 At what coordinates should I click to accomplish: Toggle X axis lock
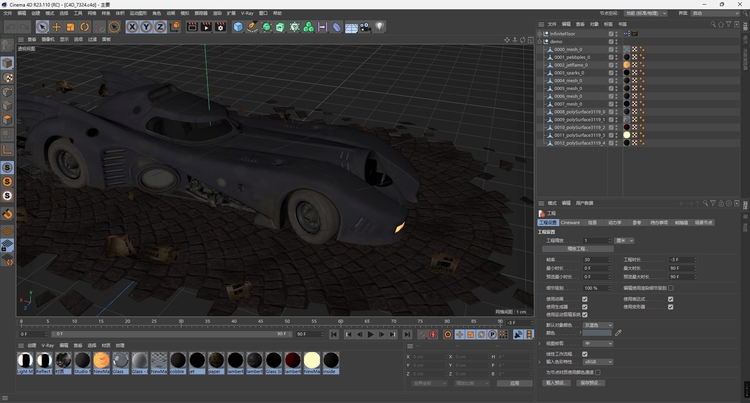pyautogui.click(x=132, y=27)
